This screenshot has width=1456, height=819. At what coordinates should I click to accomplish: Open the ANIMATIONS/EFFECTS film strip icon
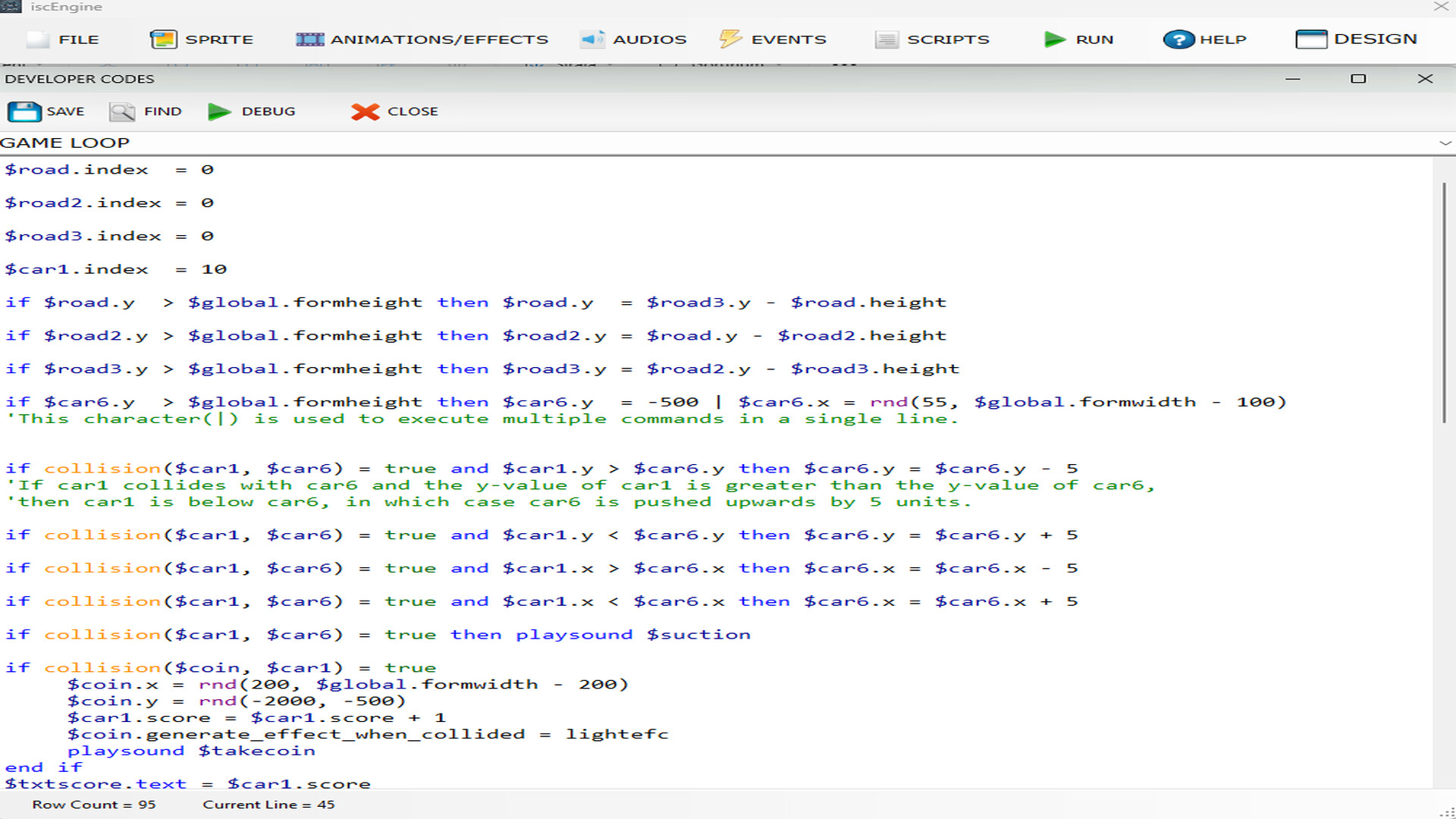click(309, 39)
